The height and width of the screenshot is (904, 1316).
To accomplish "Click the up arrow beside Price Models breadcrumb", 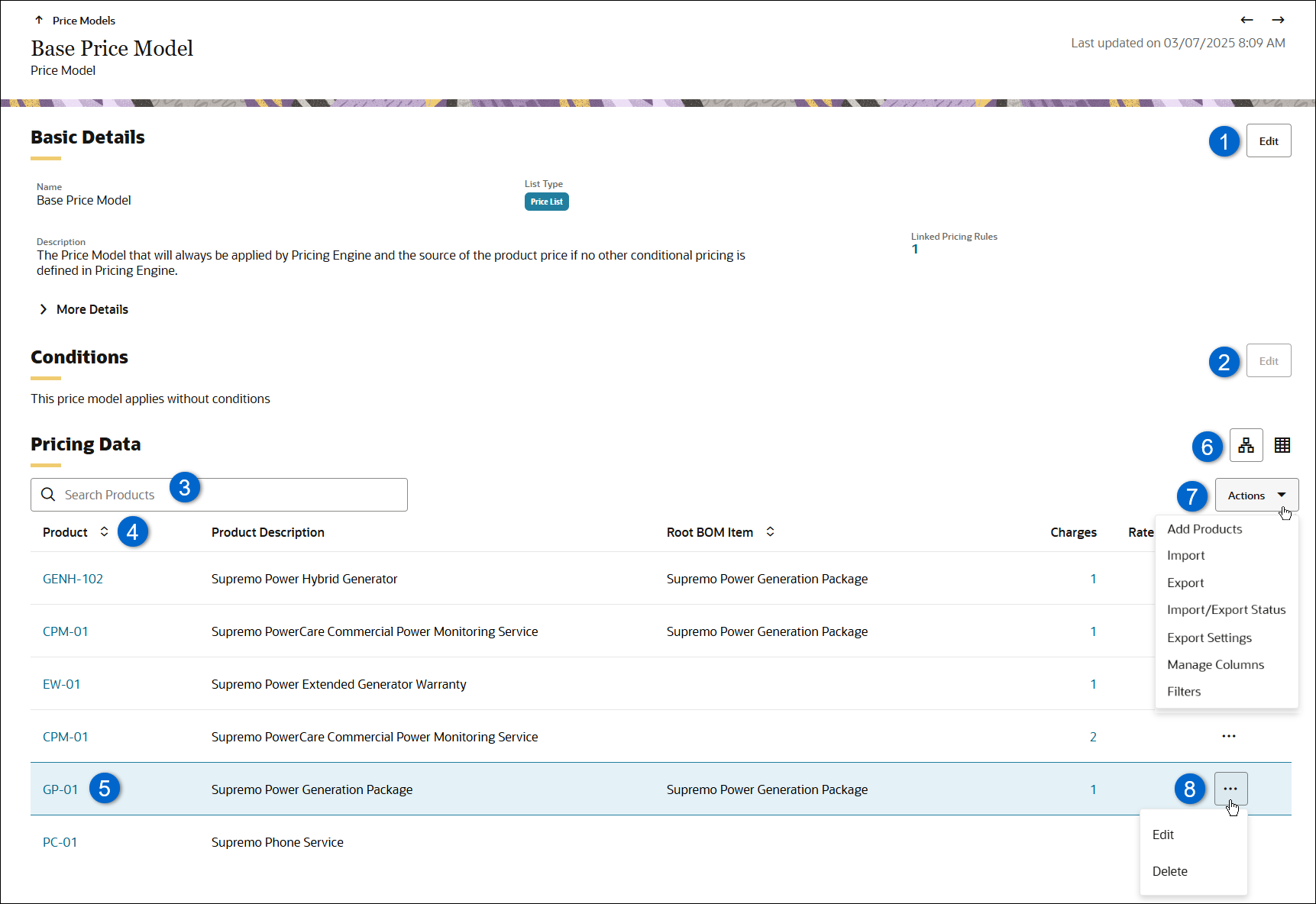I will [x=39, y=20].
